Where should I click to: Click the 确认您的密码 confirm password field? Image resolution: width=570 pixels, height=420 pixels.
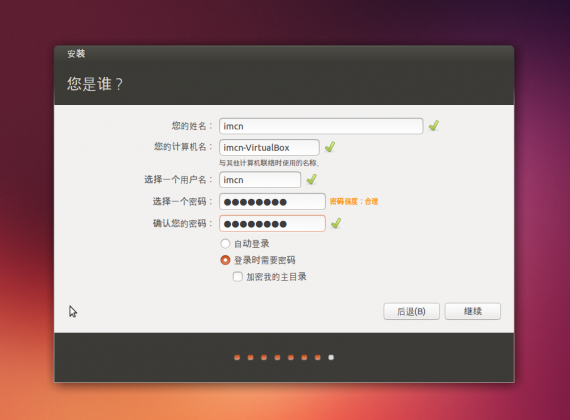pos(272,223)
